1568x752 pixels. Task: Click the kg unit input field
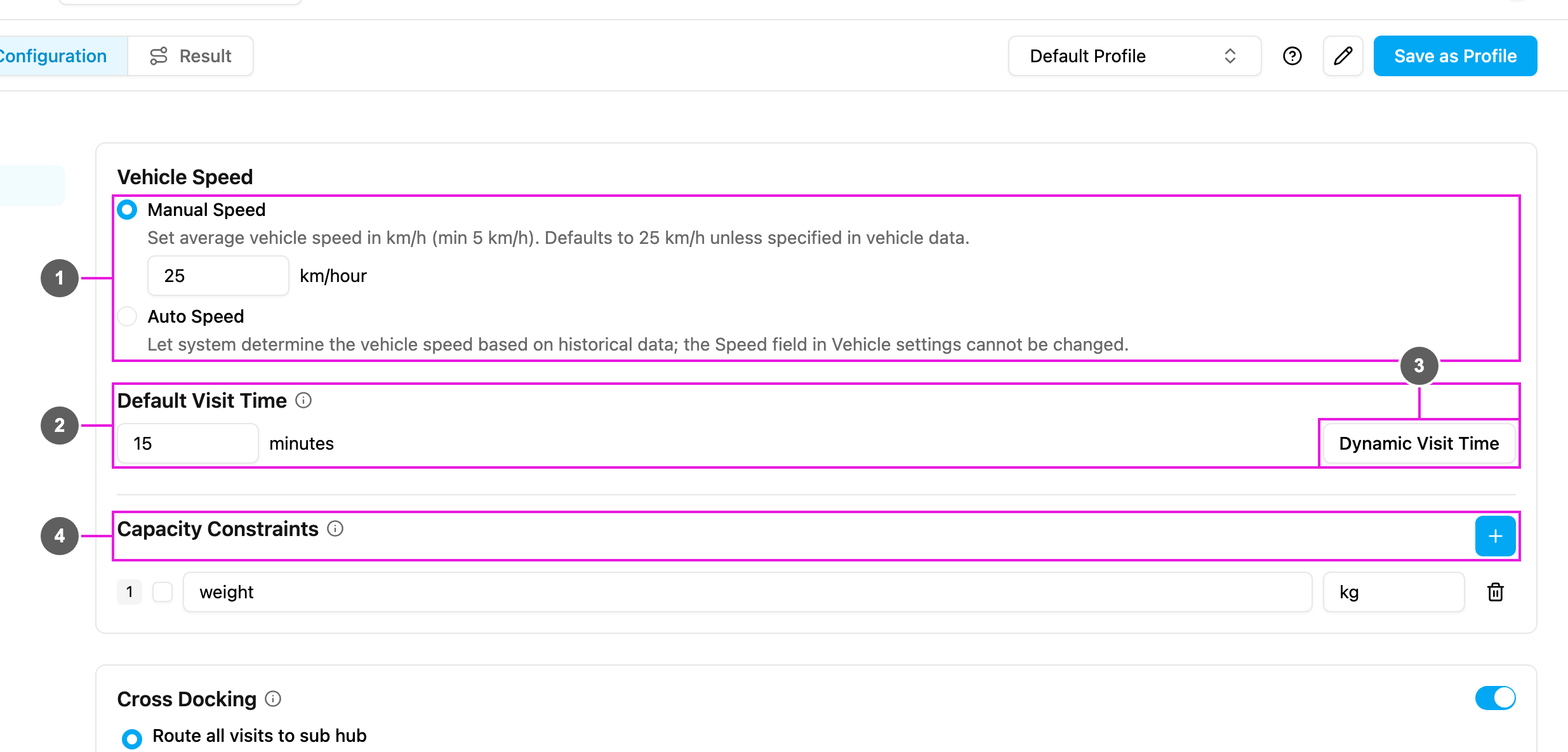pos(1393,592)
